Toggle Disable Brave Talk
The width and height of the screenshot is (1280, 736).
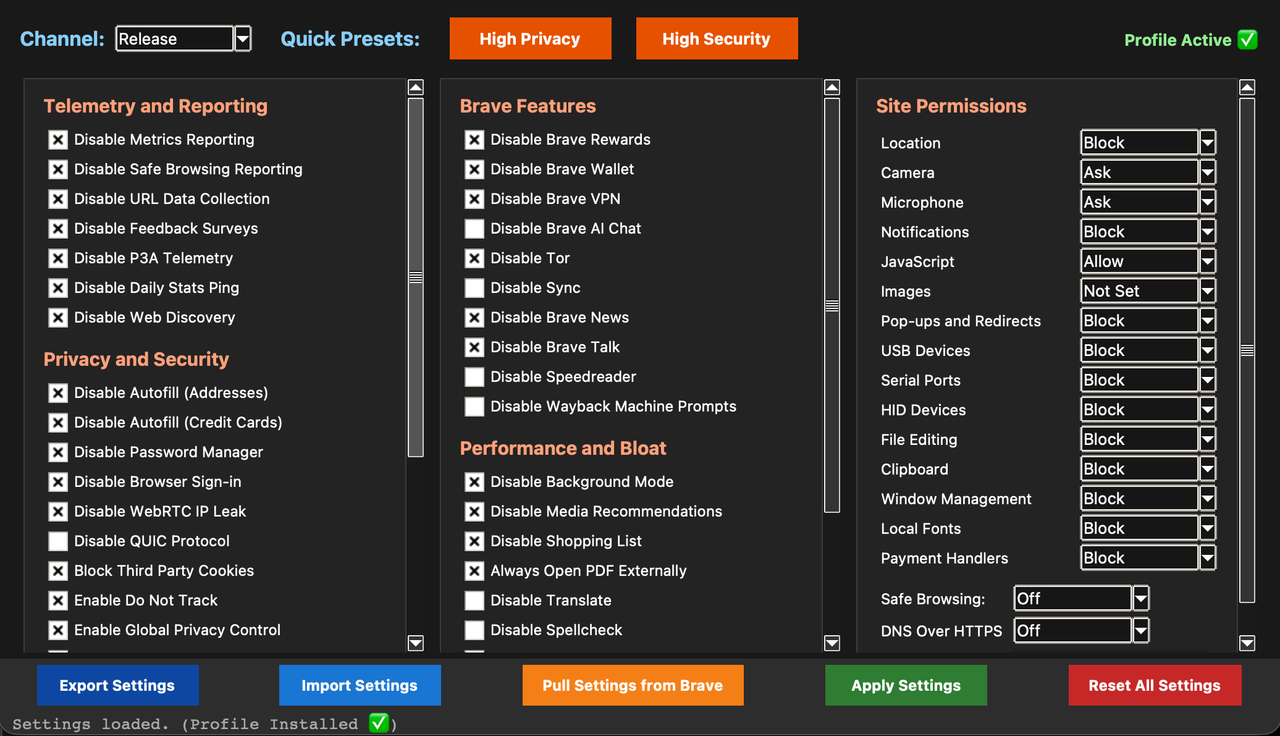(x=474, y=347)
